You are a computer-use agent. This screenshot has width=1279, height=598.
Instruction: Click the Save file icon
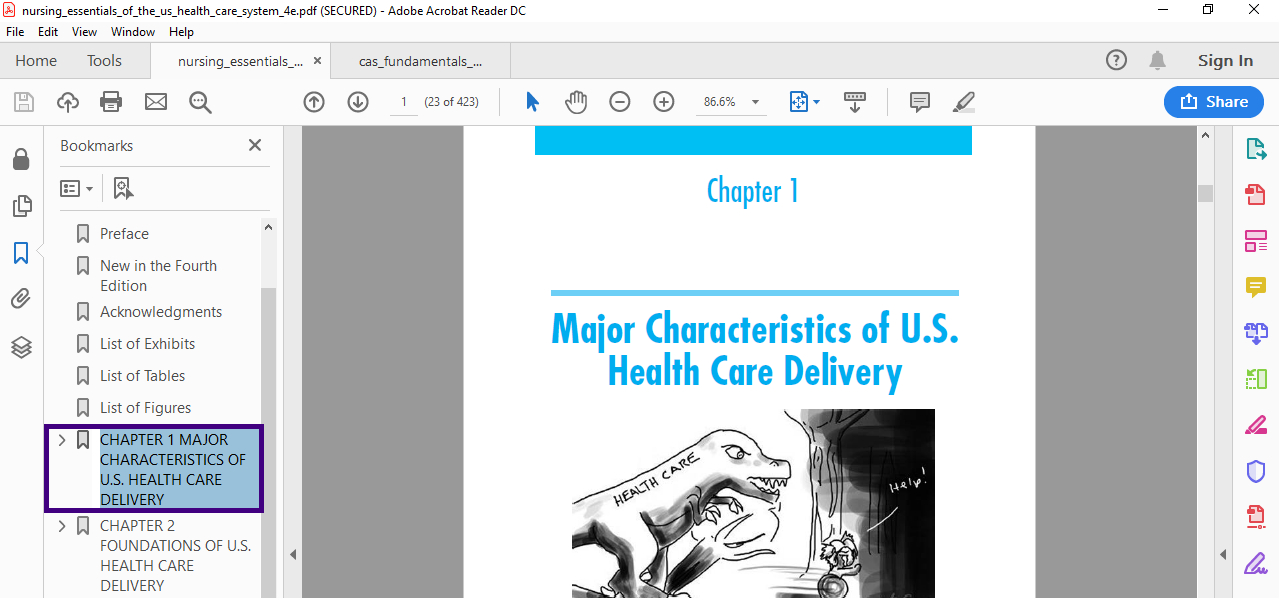click(23, 102)
